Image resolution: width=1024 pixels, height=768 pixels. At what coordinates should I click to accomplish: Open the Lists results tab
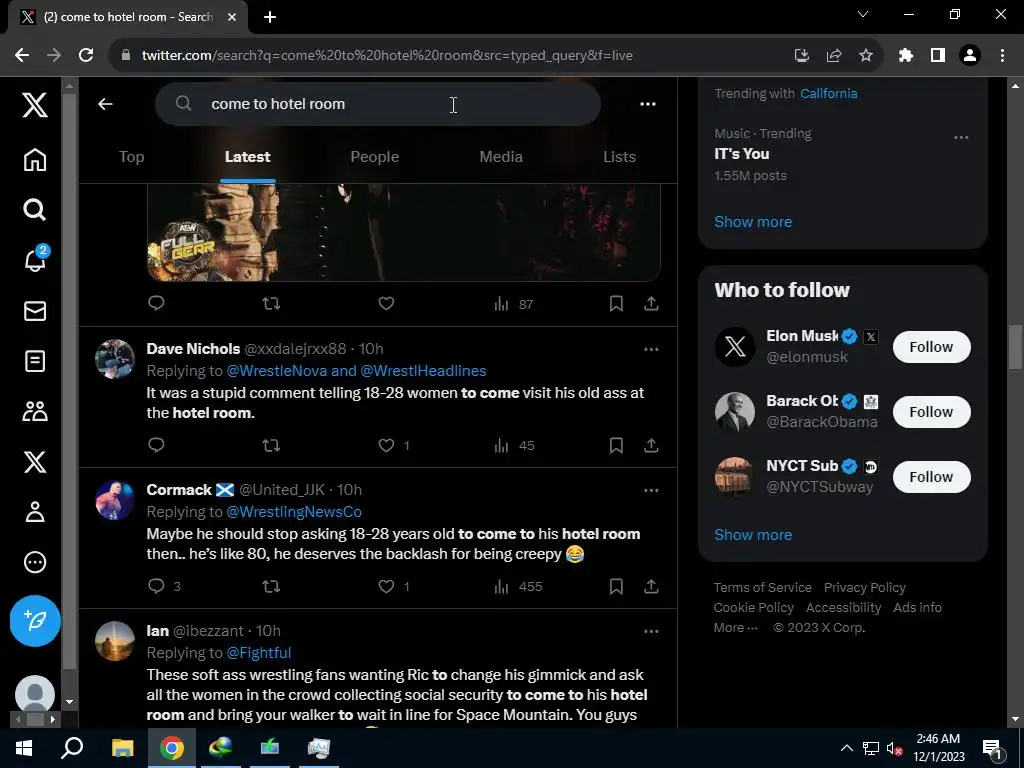coord(619,157)
